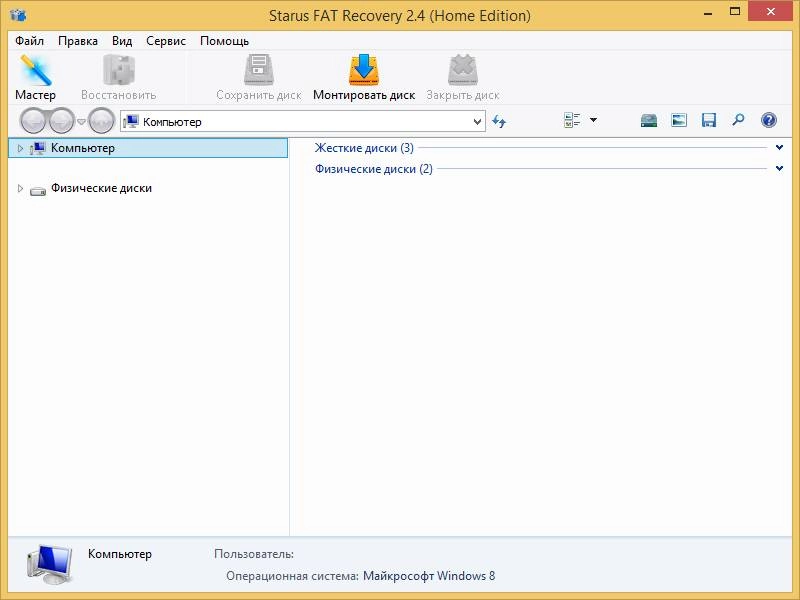This screenshot has height=600, width=800.
Task: Launch the Мастер wizard tool
Action: (x=35, y=77)
